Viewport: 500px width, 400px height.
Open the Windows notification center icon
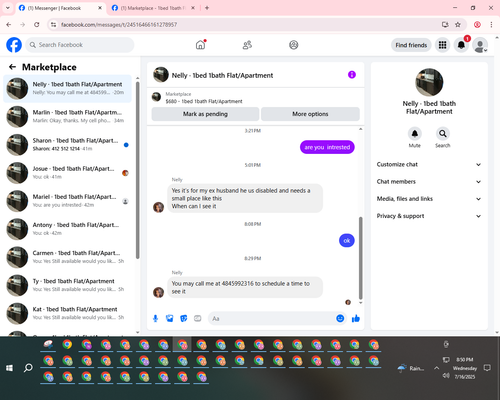coord(487,368)
